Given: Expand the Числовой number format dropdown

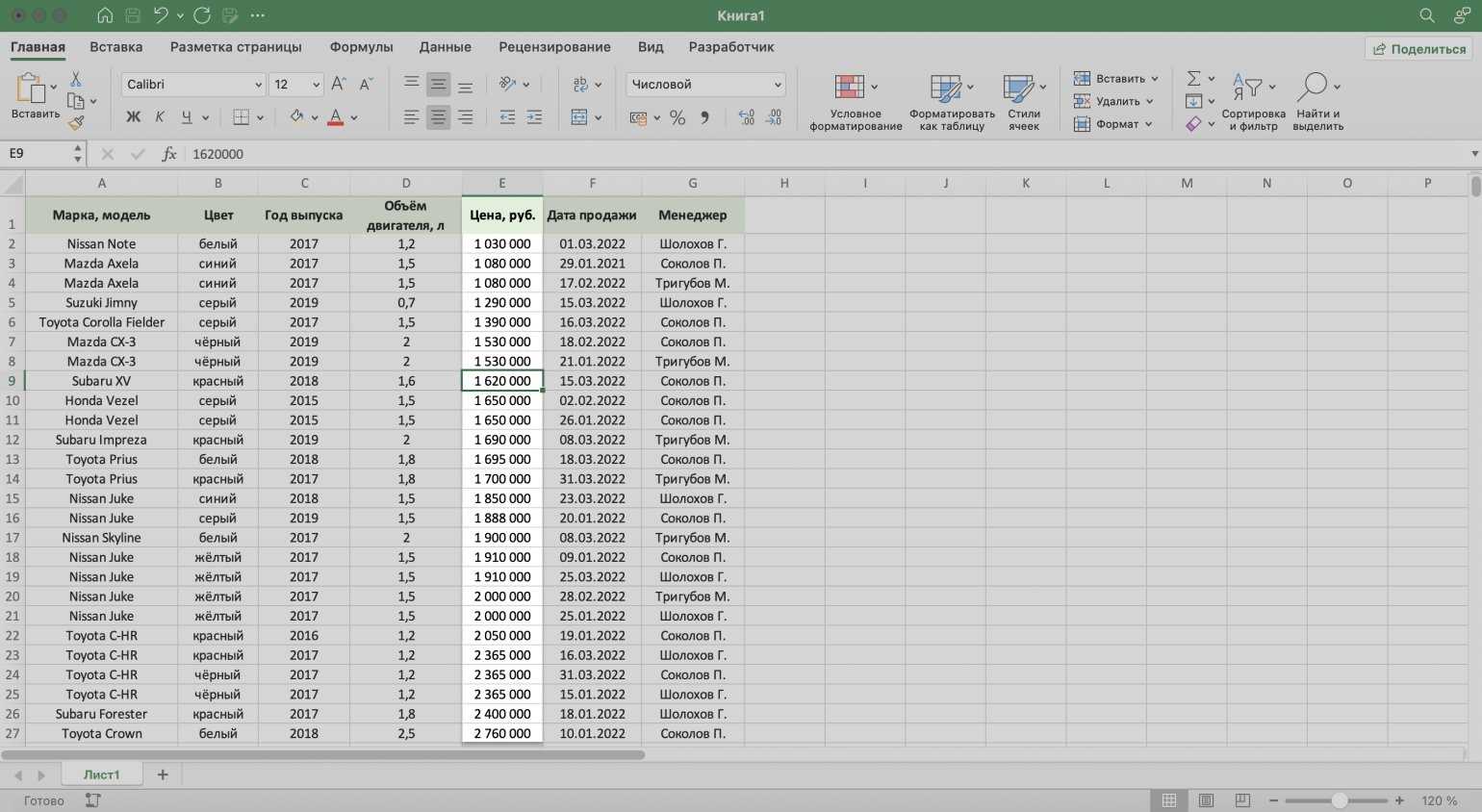Looking at the screenshot, I should click(778, 85).
